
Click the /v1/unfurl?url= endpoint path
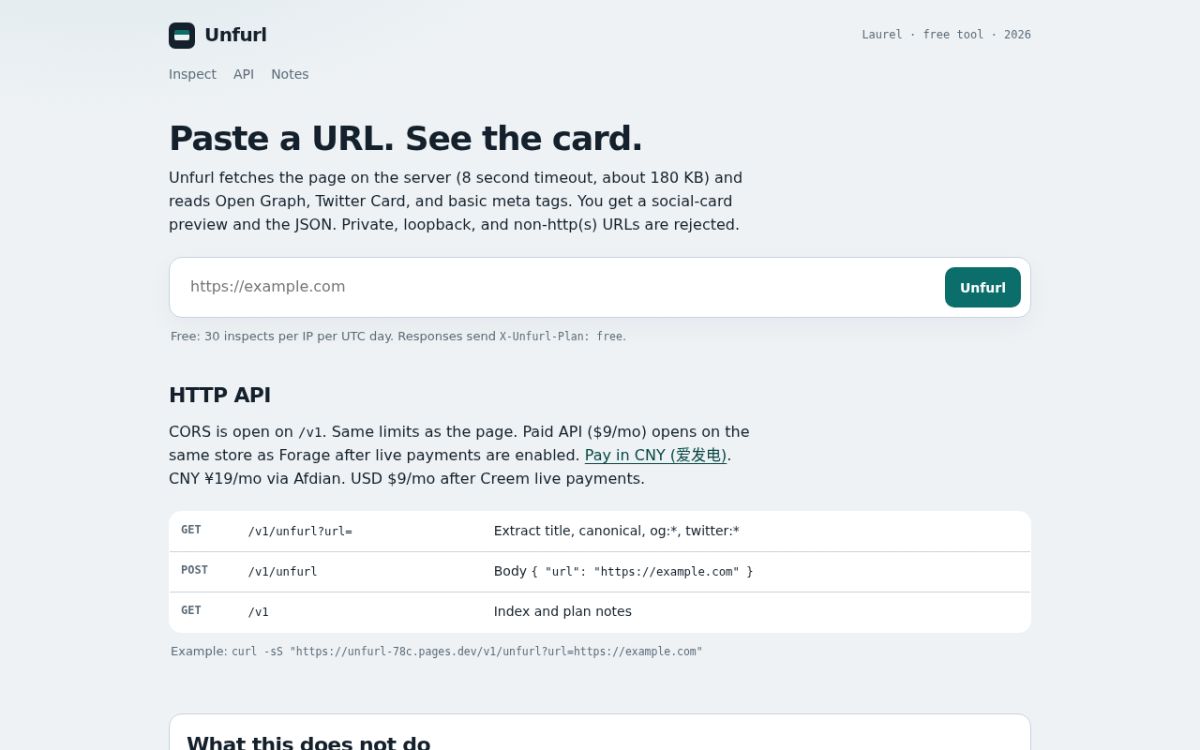click(300, 531)
